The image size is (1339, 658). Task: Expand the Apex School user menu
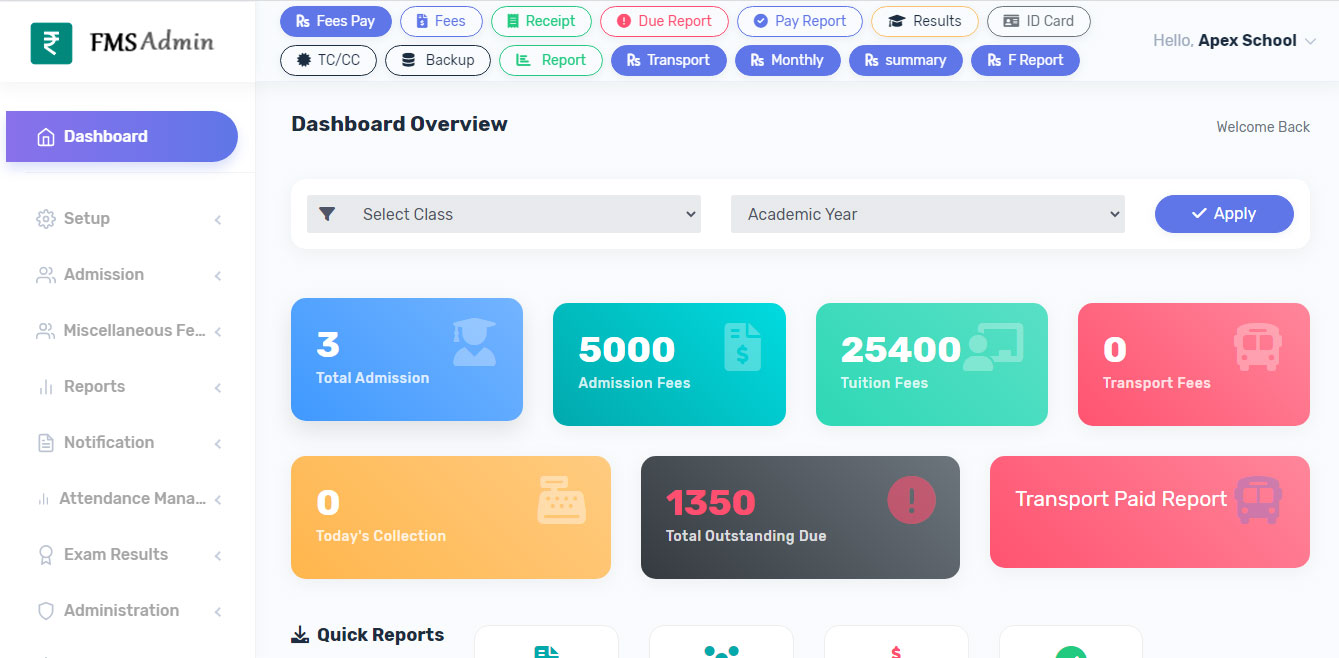(x=1235, y=41)
